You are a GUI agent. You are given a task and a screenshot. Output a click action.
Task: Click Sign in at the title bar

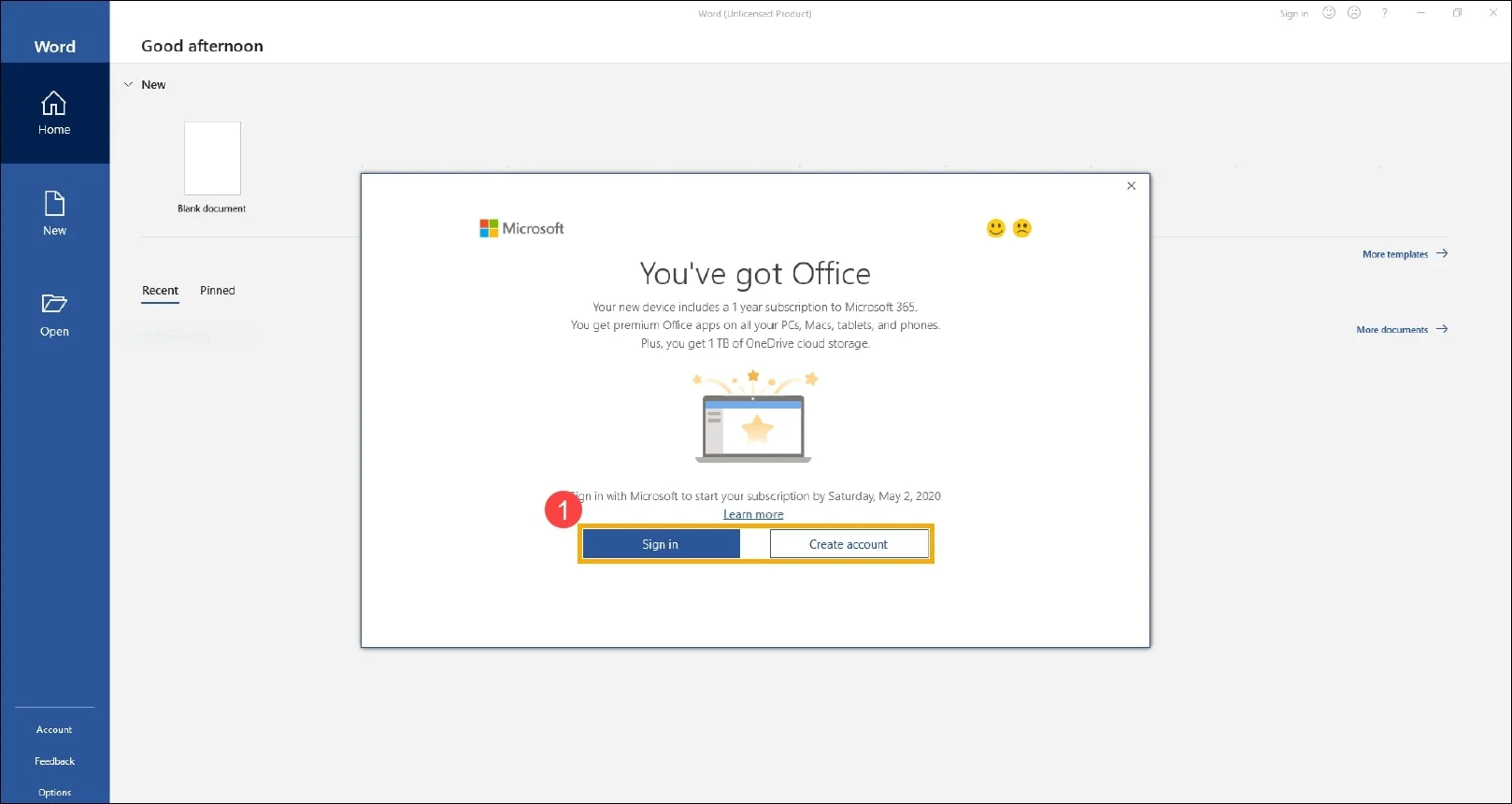[x=1294, y=14]
